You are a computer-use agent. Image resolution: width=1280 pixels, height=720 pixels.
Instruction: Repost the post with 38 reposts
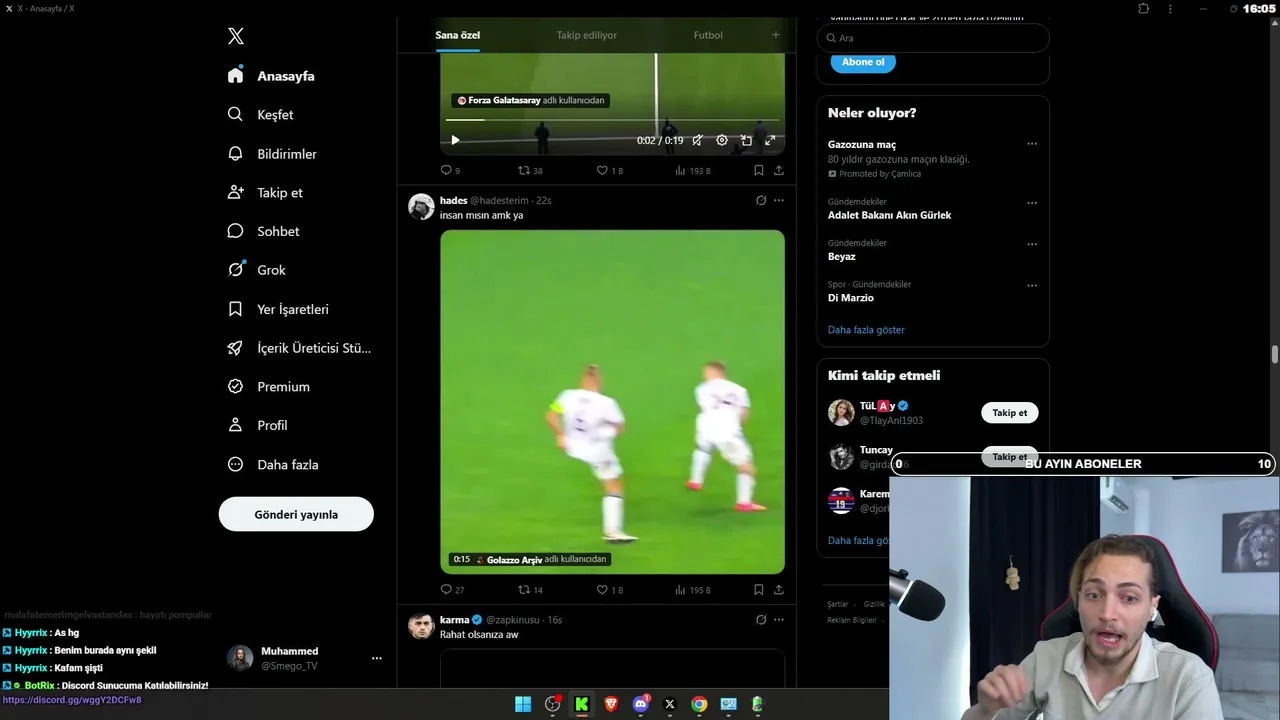pyautogui.click(x=530, y=171)
